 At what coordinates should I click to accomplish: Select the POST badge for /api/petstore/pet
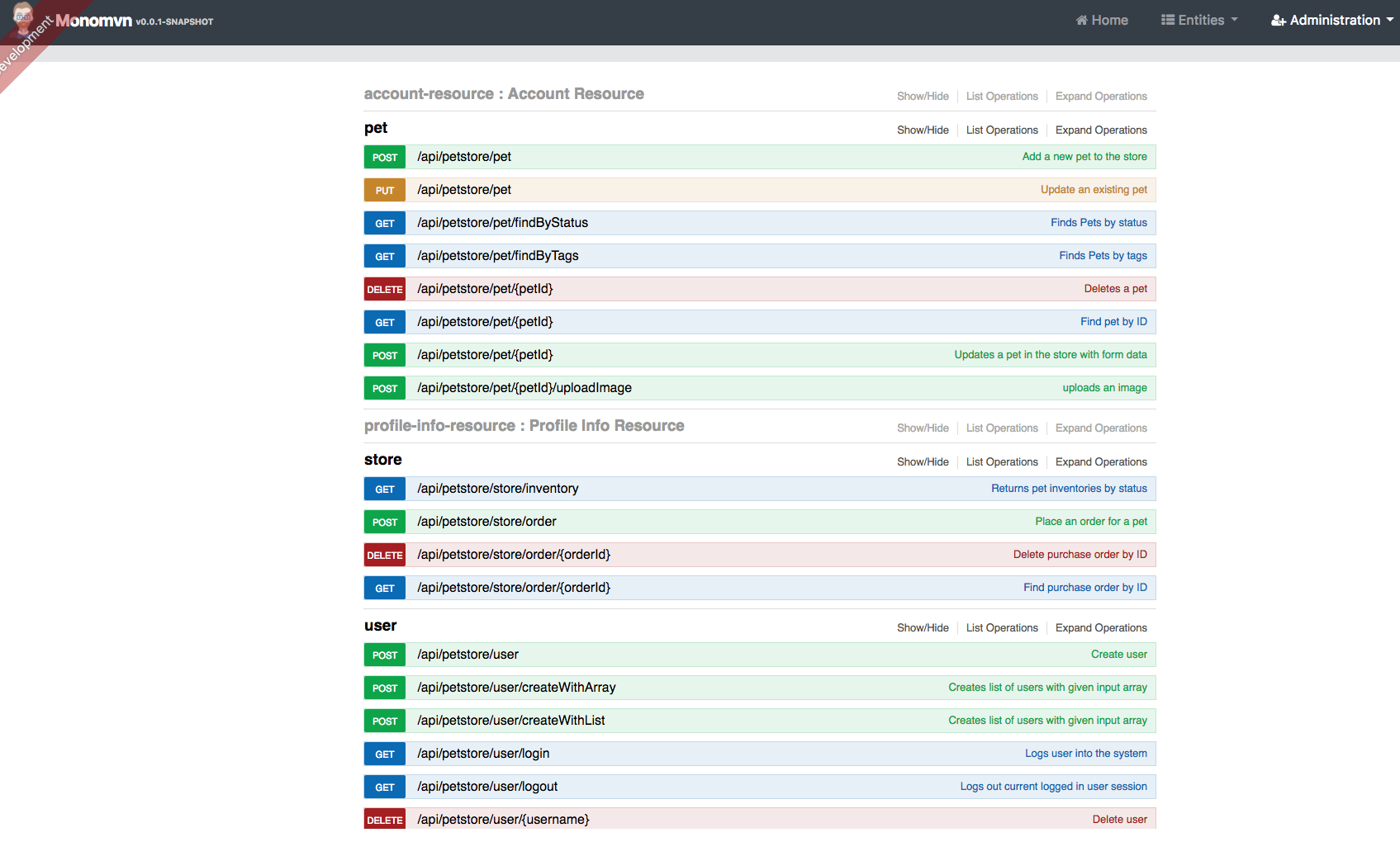(384, 156)
